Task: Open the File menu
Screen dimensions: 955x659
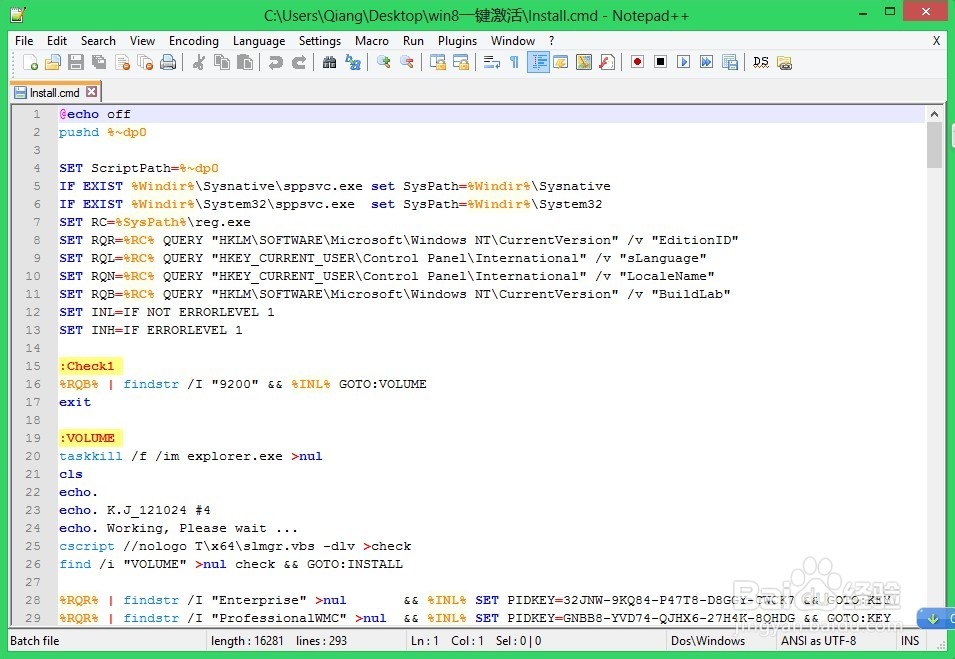Action: point(24,41)
